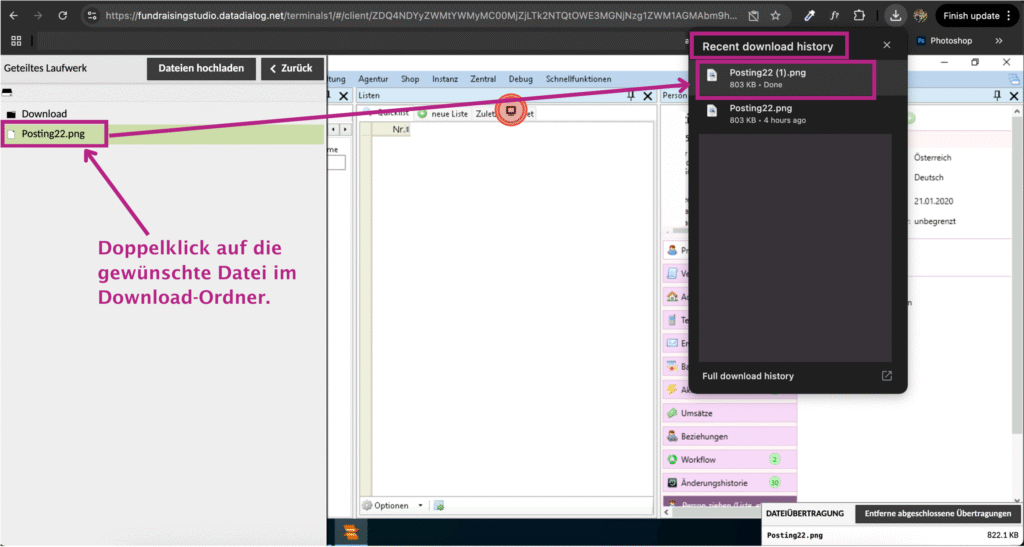
Task: Open the Posting22.png entry downloaded 4 hours ago
Action: click(x=798, y=114)
